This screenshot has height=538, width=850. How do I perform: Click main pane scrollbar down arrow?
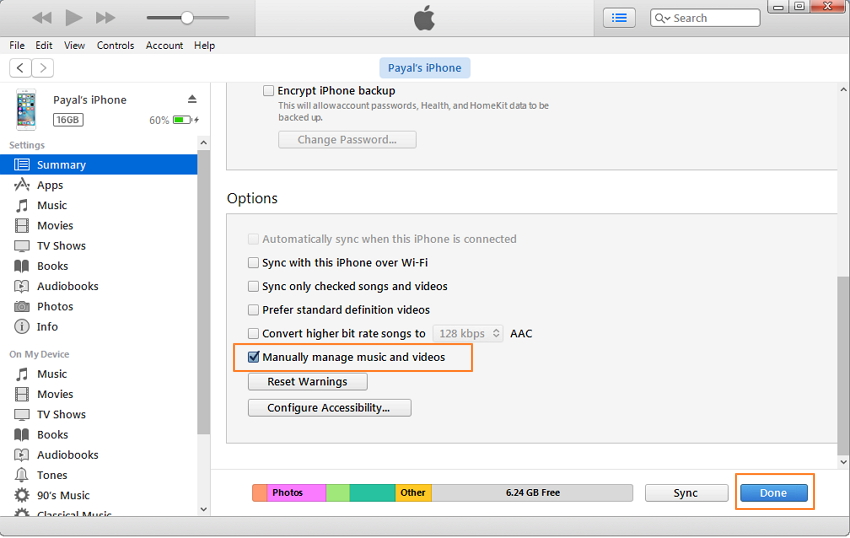[x=843, y=462]
